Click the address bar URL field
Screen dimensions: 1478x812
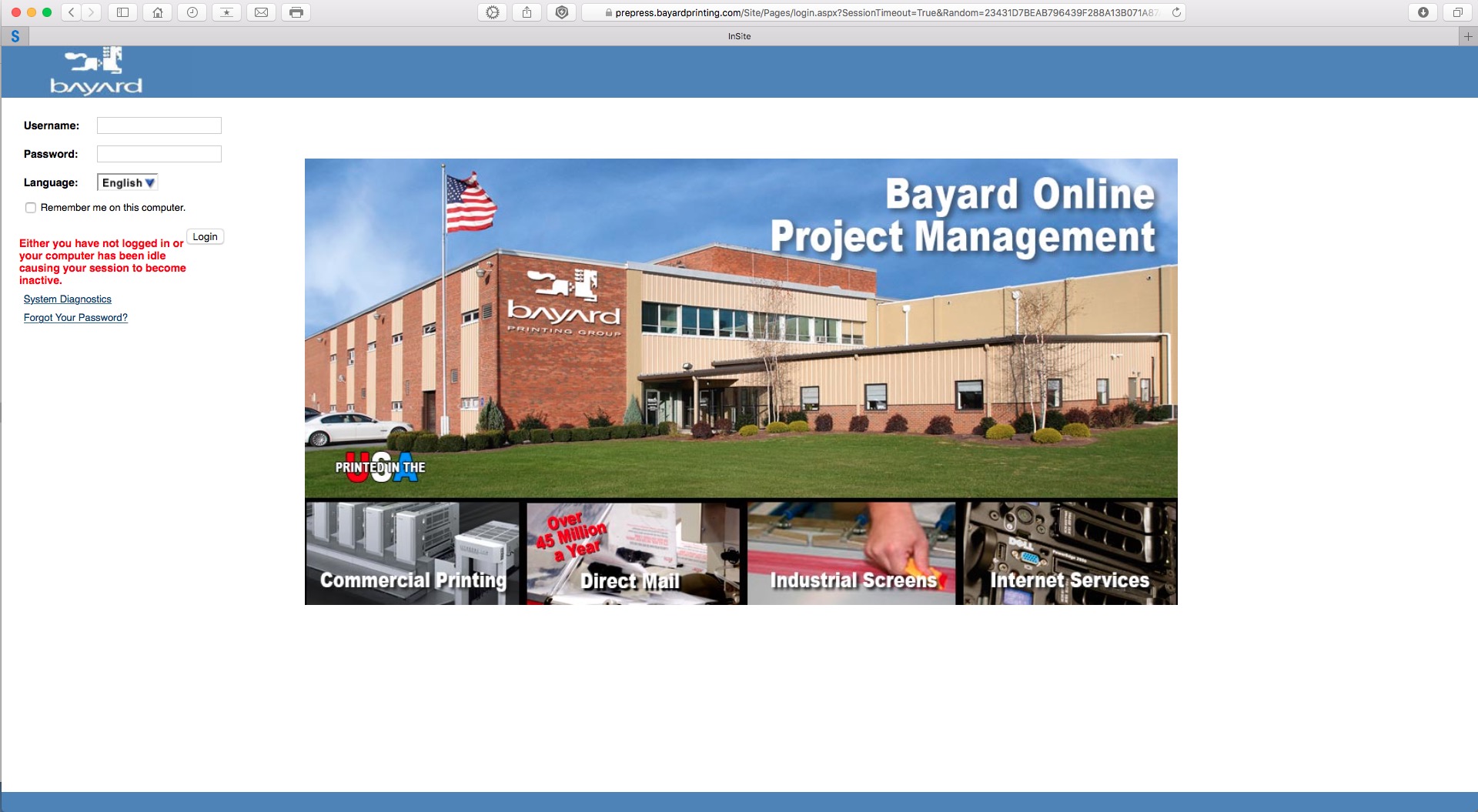pyautogui.click(x=884, y=12)
